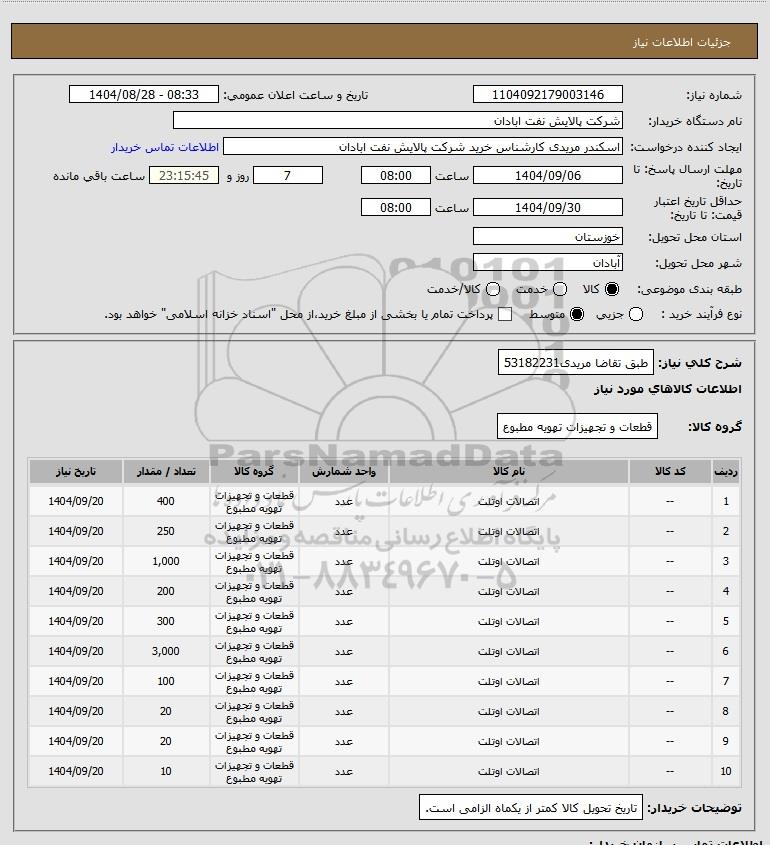
Task: Click the price validity date 1404/09/30 field
Action: click(547, 207)
